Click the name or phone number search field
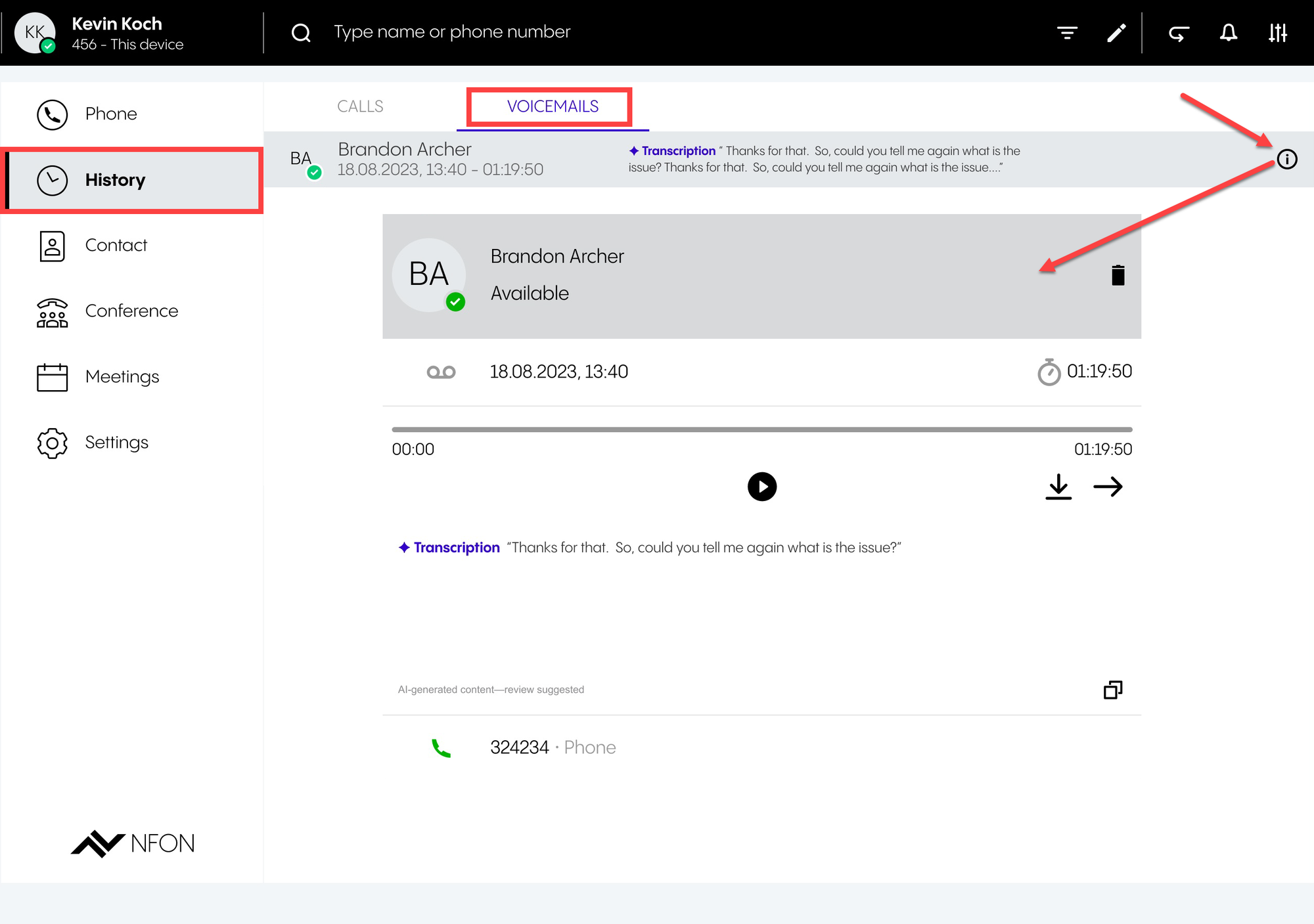The height and width of the screenshot is (924, 1314). [x=452, y=32]
